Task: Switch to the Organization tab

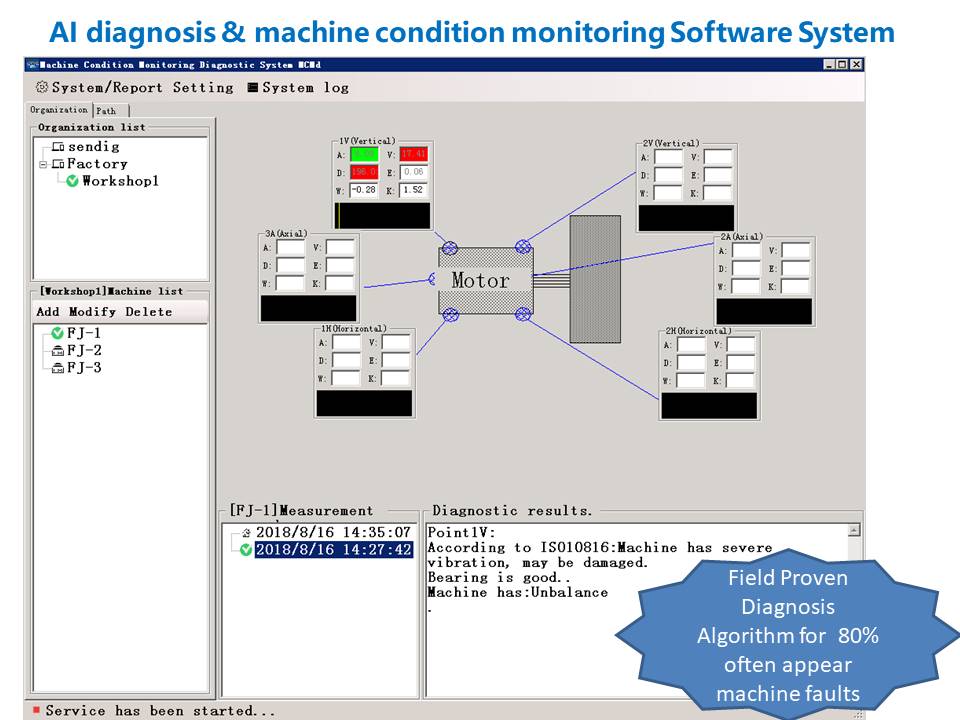Action: pos(59,110)
